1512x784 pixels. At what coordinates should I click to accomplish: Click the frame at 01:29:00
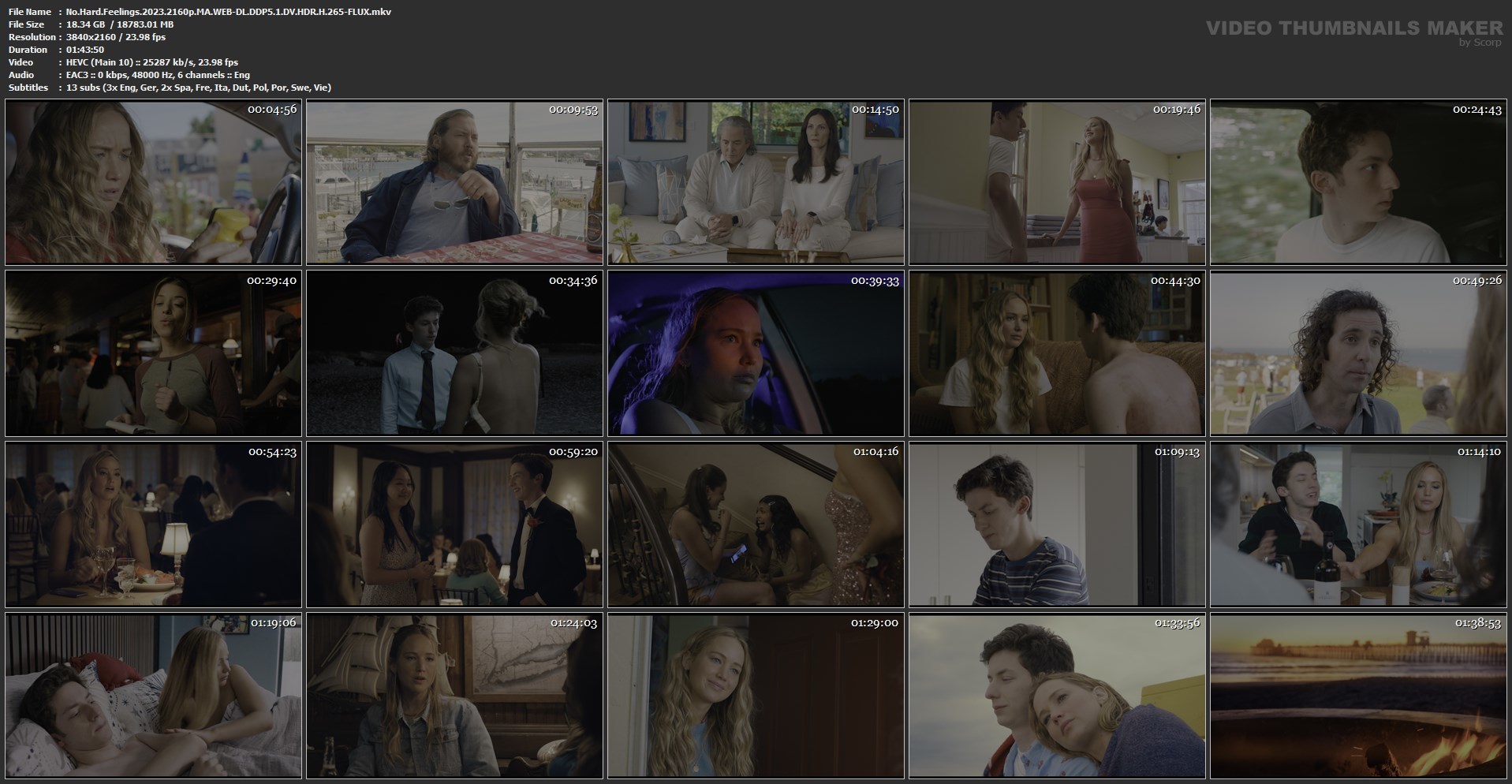click(756, 696)
